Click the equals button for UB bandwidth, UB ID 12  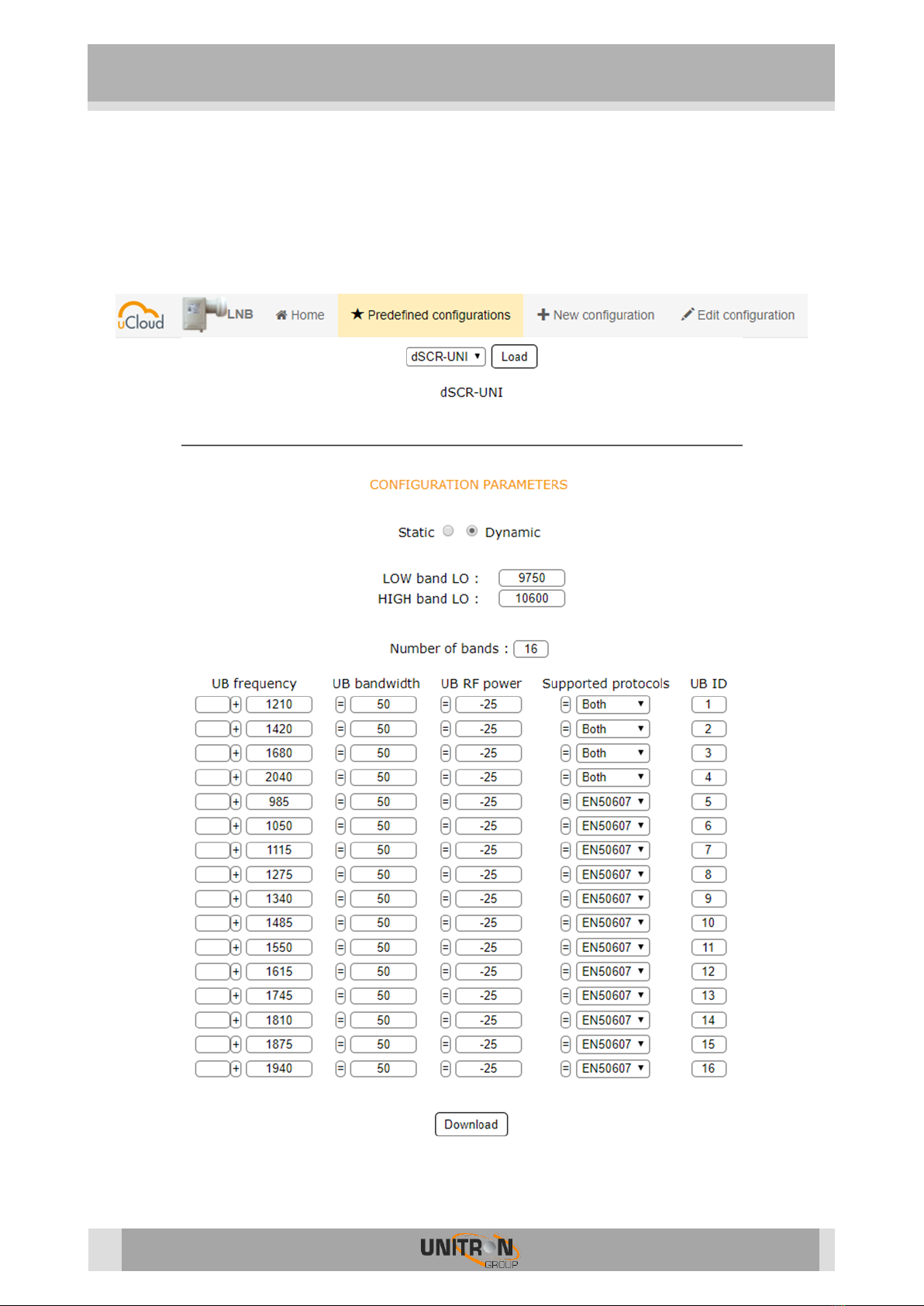340,972
